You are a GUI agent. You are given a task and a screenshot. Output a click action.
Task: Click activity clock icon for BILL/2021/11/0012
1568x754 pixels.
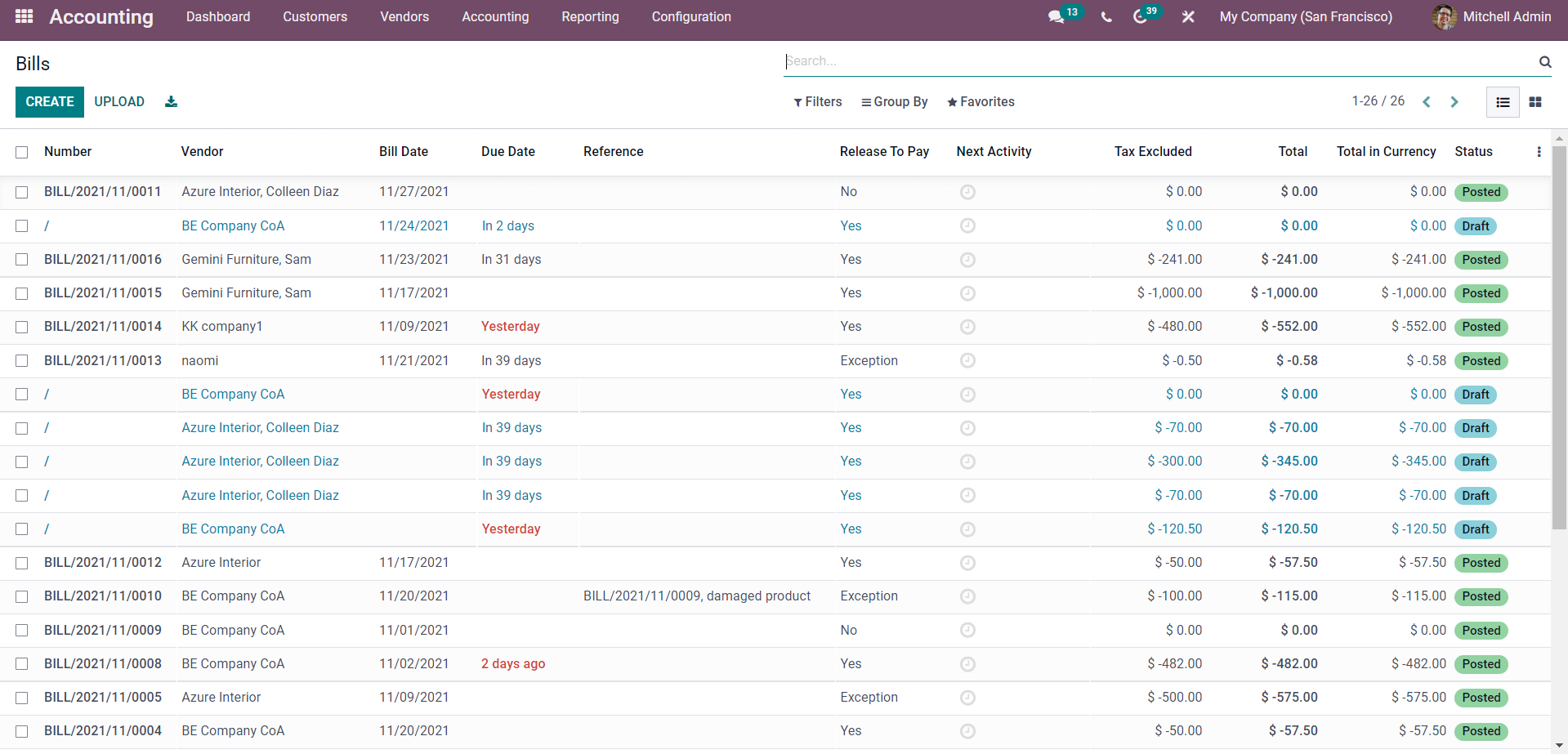(967, 563)
